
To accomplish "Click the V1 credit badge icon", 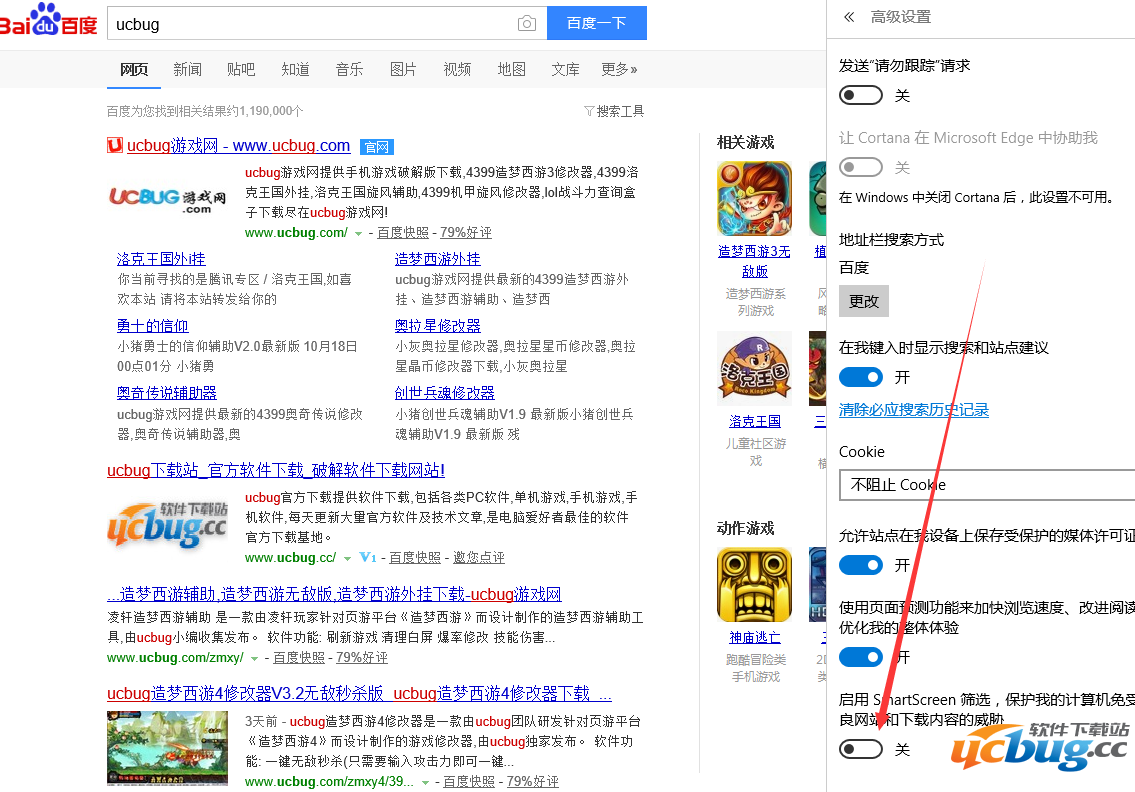I will (368, 557).
